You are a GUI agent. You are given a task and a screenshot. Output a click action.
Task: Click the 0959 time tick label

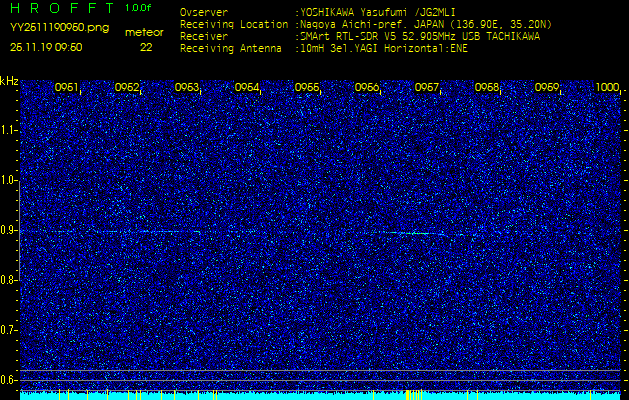point(547,87)
